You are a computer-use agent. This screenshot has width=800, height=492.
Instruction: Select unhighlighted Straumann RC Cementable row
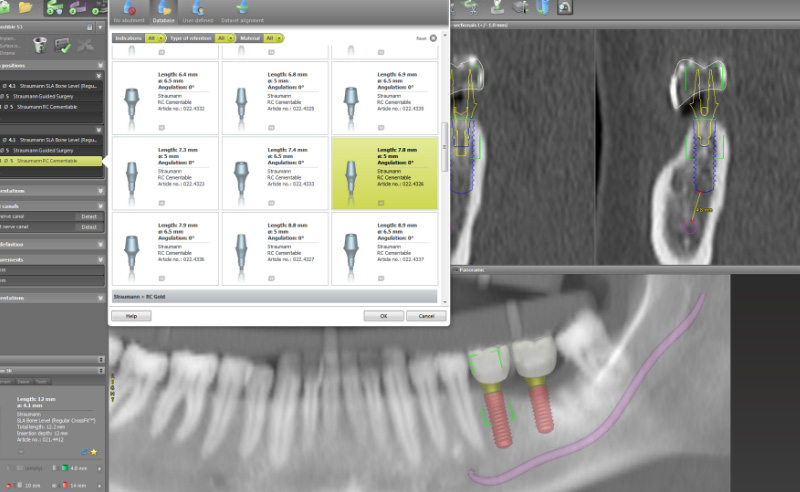[51, 107]
